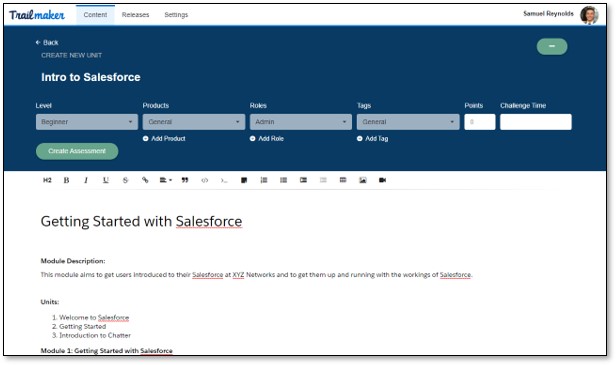Apply H2 heading format in toolbar
This screenshot has height=365, width=616.
click(47, 180)
